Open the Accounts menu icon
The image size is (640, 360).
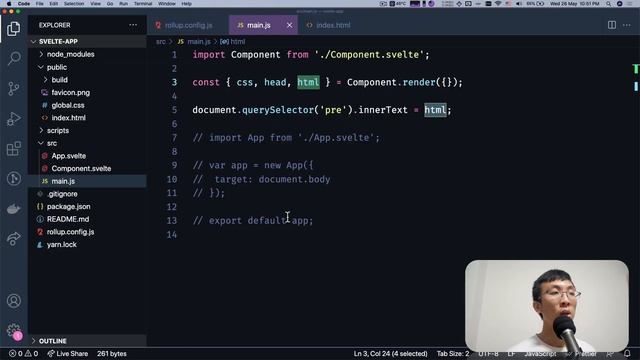click(13, 301)
